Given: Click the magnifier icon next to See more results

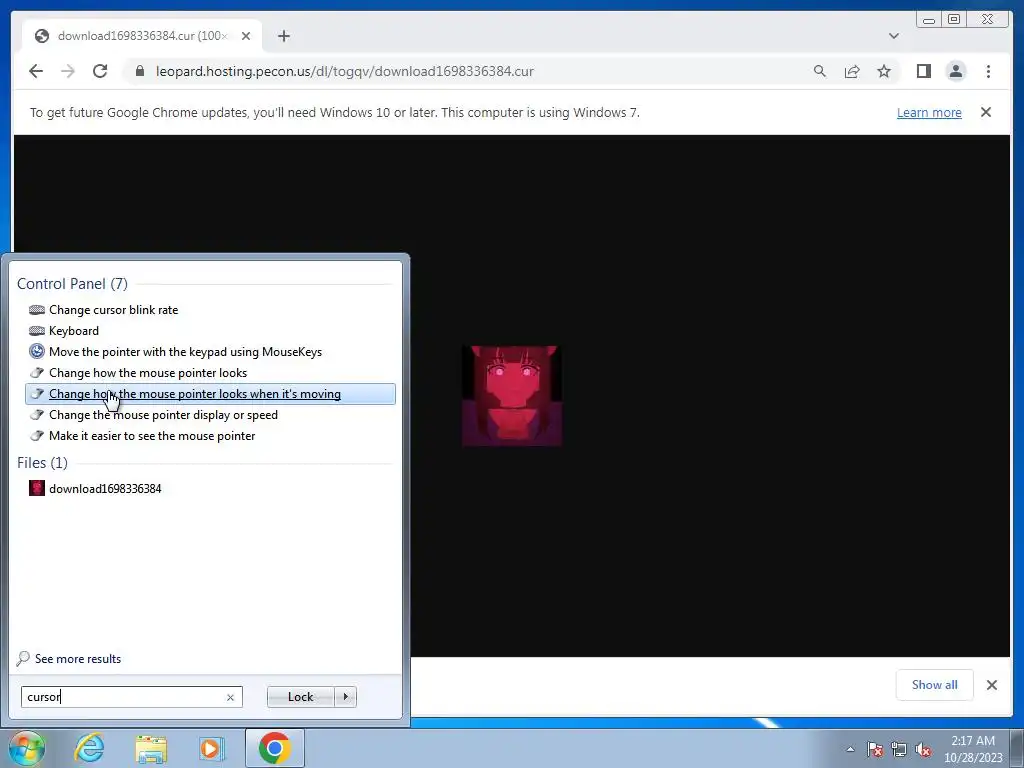Looking at the screenshot, I should pos(23,658).
